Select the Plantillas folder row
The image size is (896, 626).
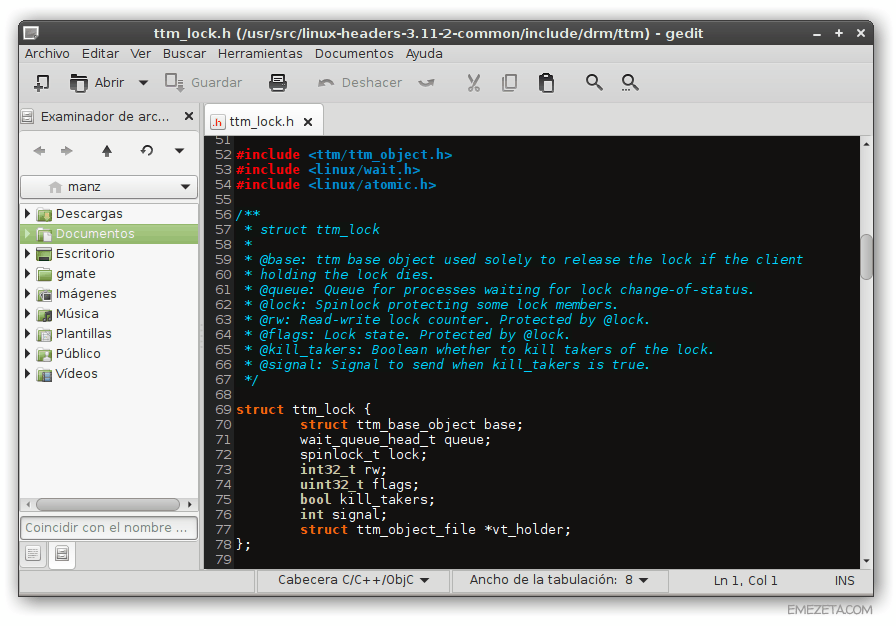click(x=109, y=334)
